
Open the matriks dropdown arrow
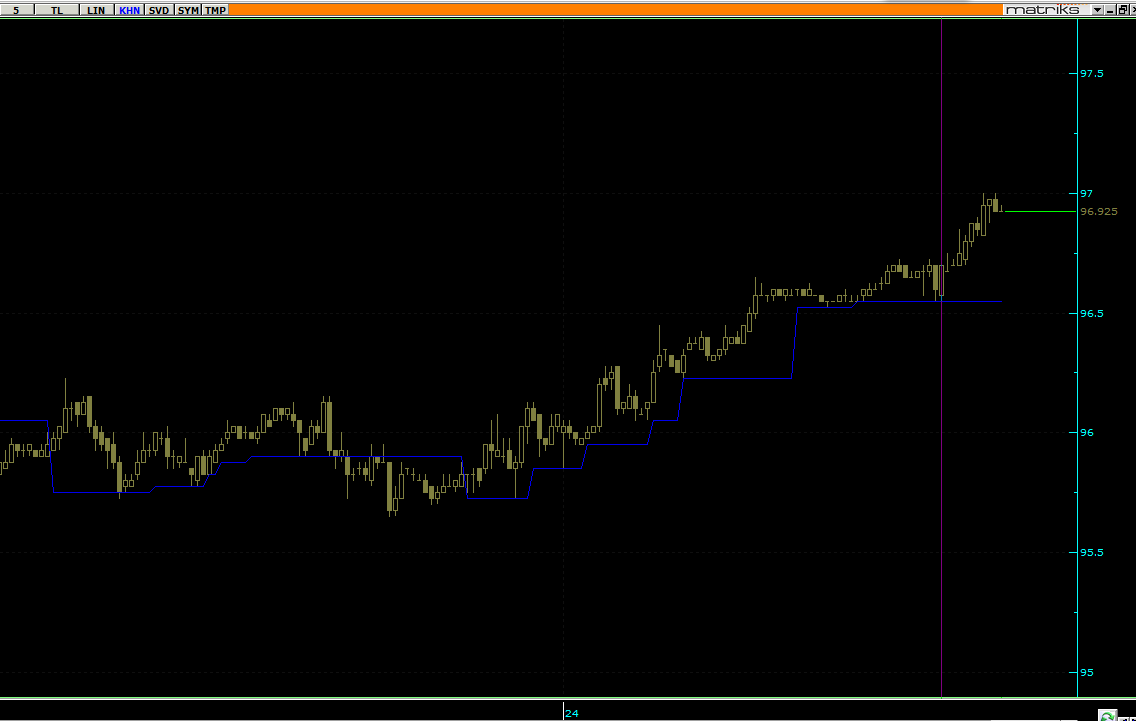coord(1098,10)
